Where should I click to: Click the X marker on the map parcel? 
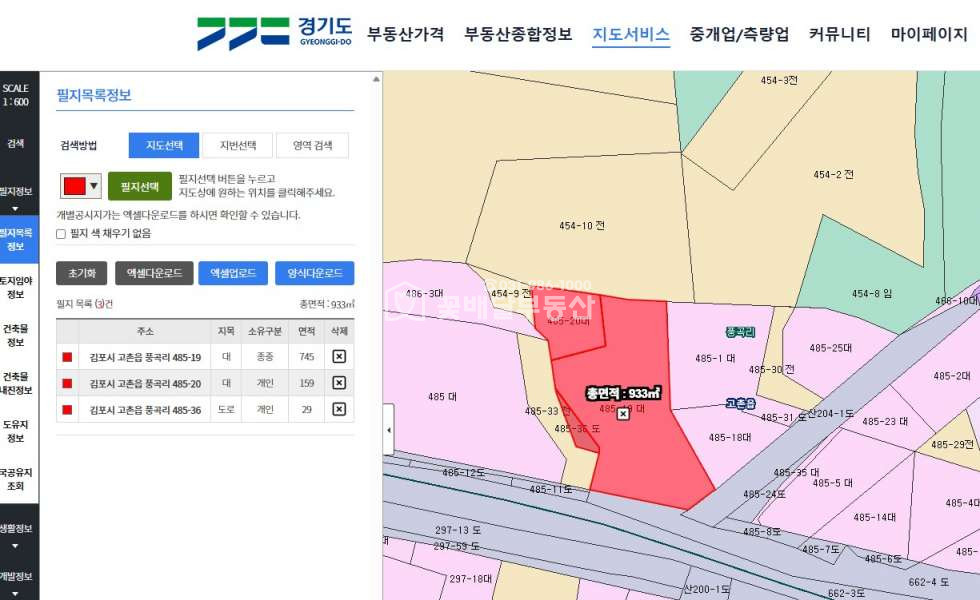coord(623,413)
